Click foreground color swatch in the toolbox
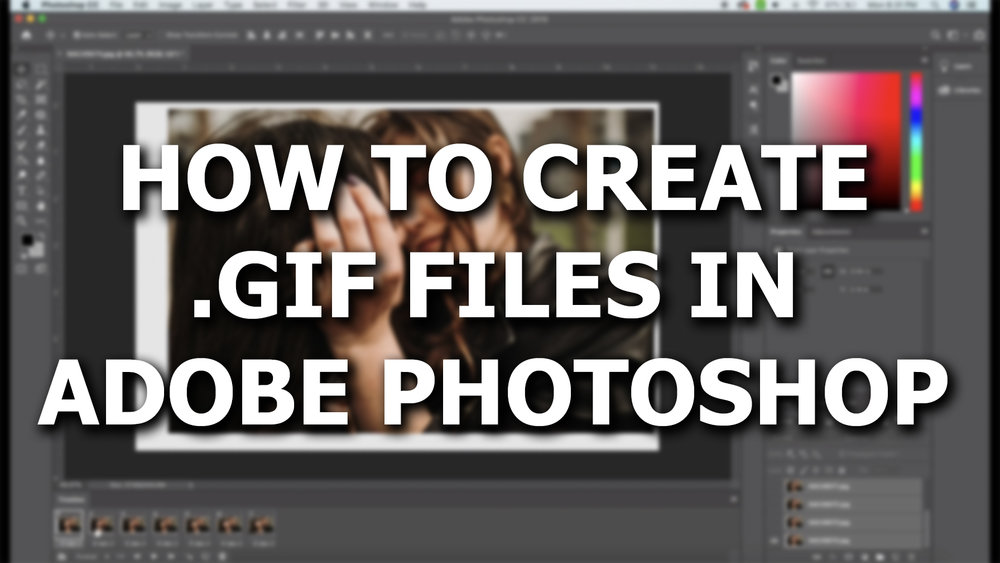Screen dimensions: 1000x563 click(x=27, y=240)
